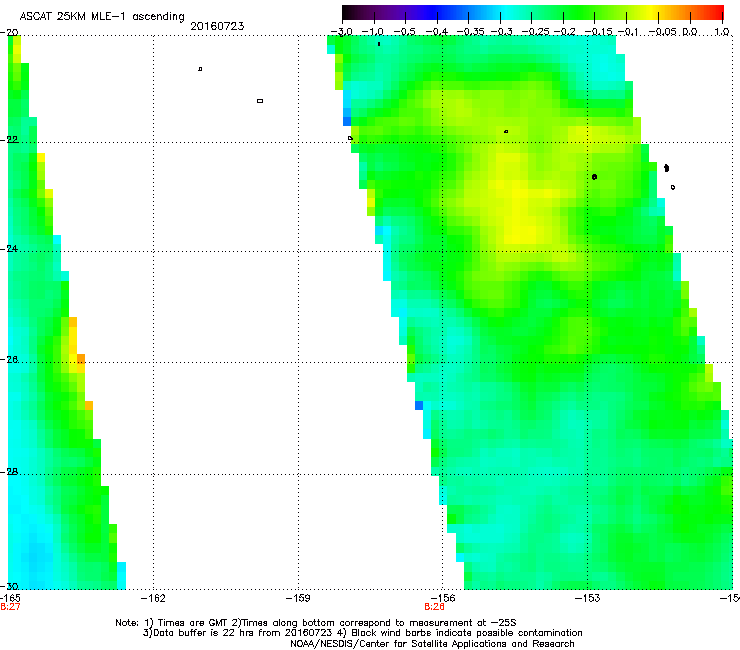Click the -0.5 color scale label
The width and height of the screenshot is (740, 650).
pyautogui.click(x=404, y=32)
